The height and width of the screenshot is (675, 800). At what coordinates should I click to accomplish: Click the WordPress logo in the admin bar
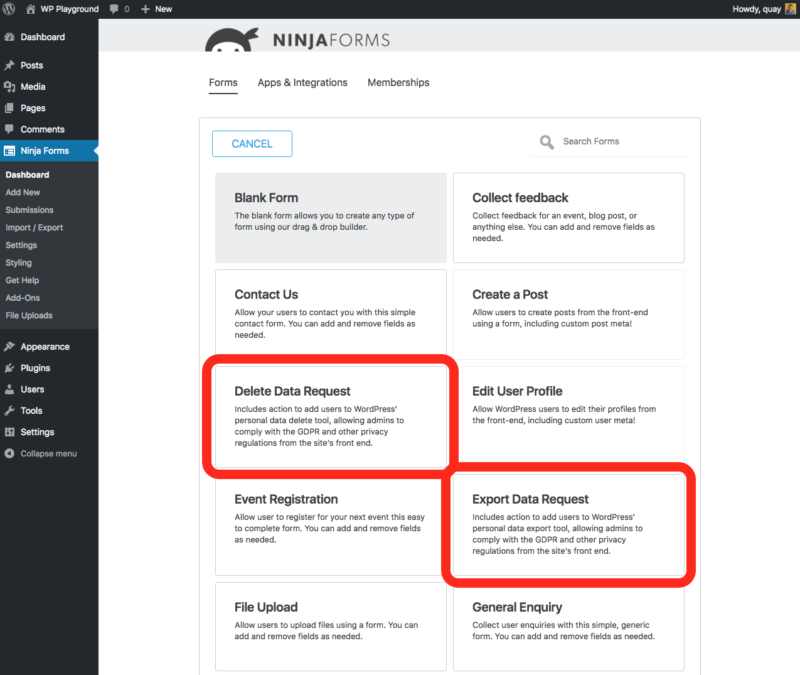pos(9,9)
